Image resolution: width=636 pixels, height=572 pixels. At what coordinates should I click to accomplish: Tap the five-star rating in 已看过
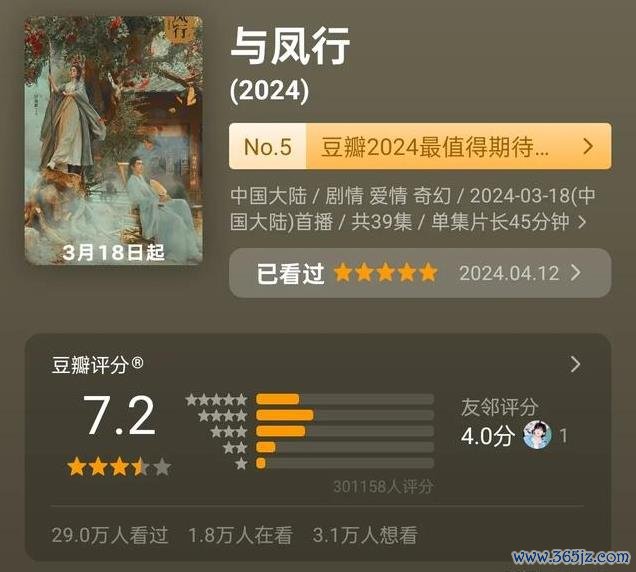pos(386,273)
